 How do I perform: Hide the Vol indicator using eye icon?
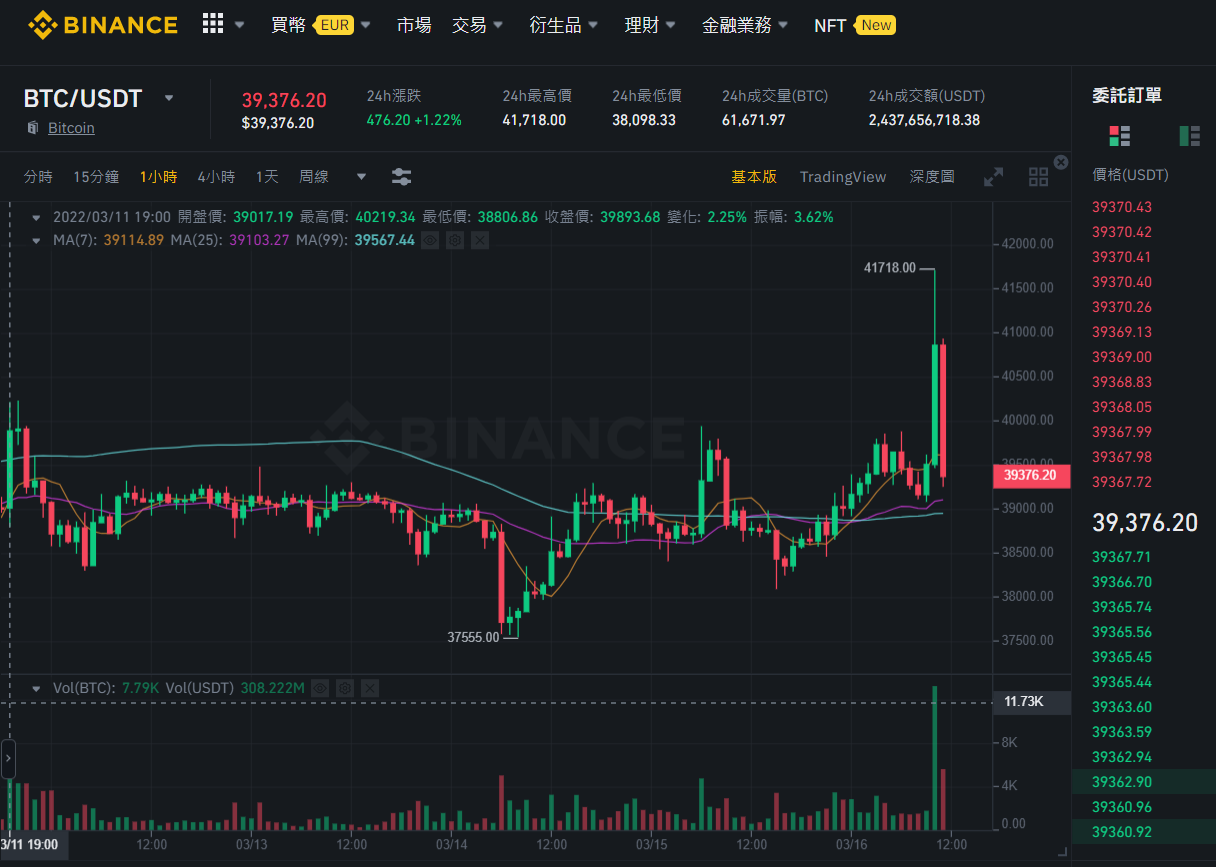pos(320,688)
